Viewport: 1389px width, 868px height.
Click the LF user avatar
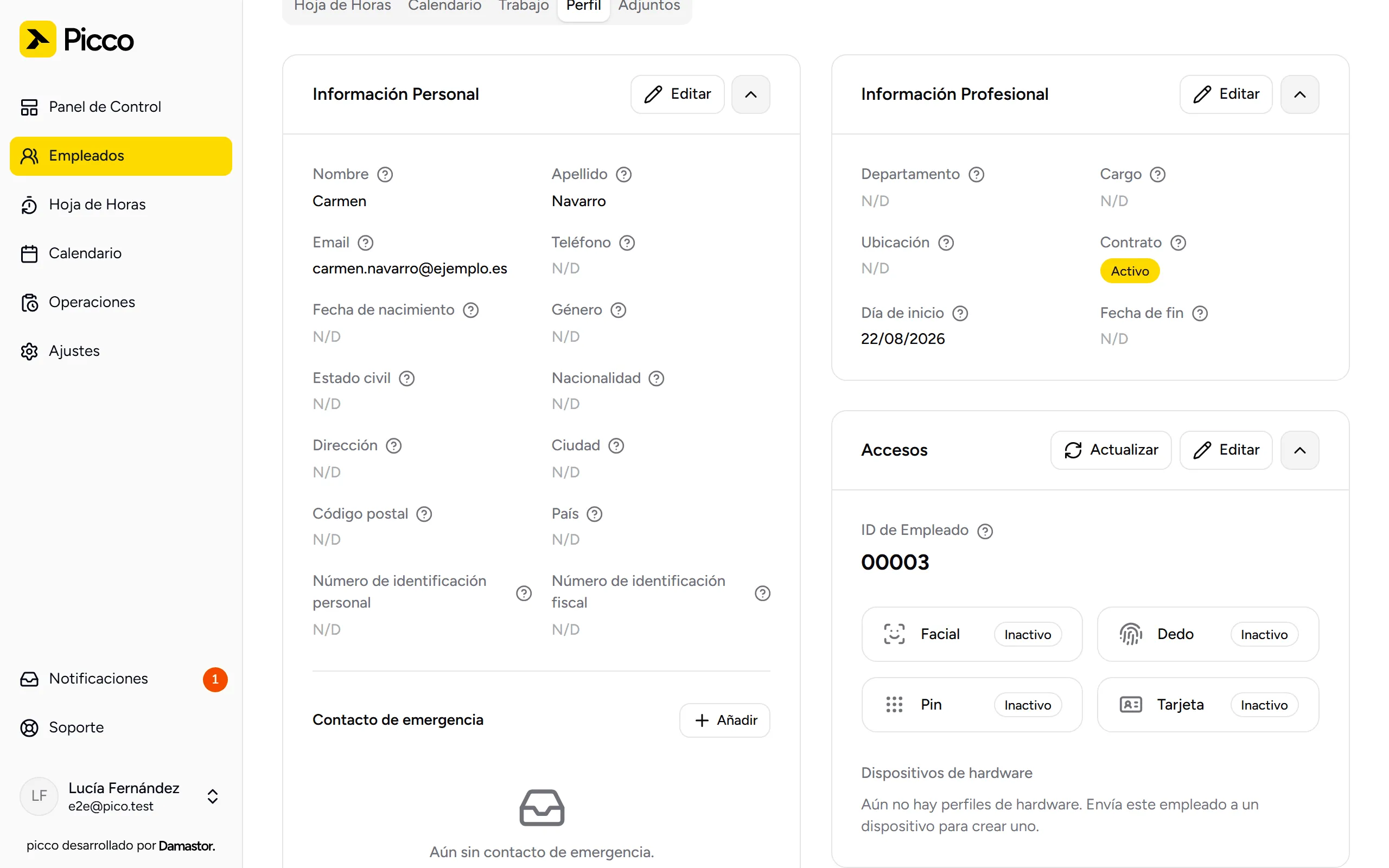coord(39,796)
